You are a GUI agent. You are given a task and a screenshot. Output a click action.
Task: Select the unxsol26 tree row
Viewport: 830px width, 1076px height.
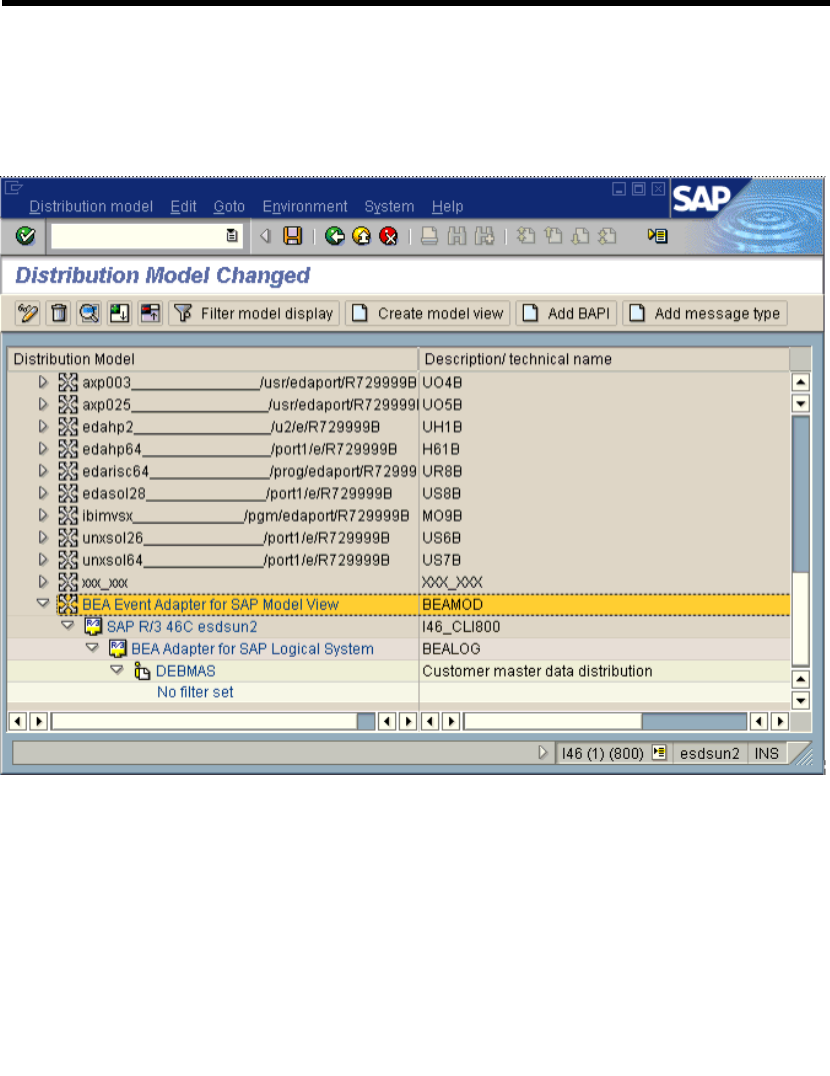[236, 537]
